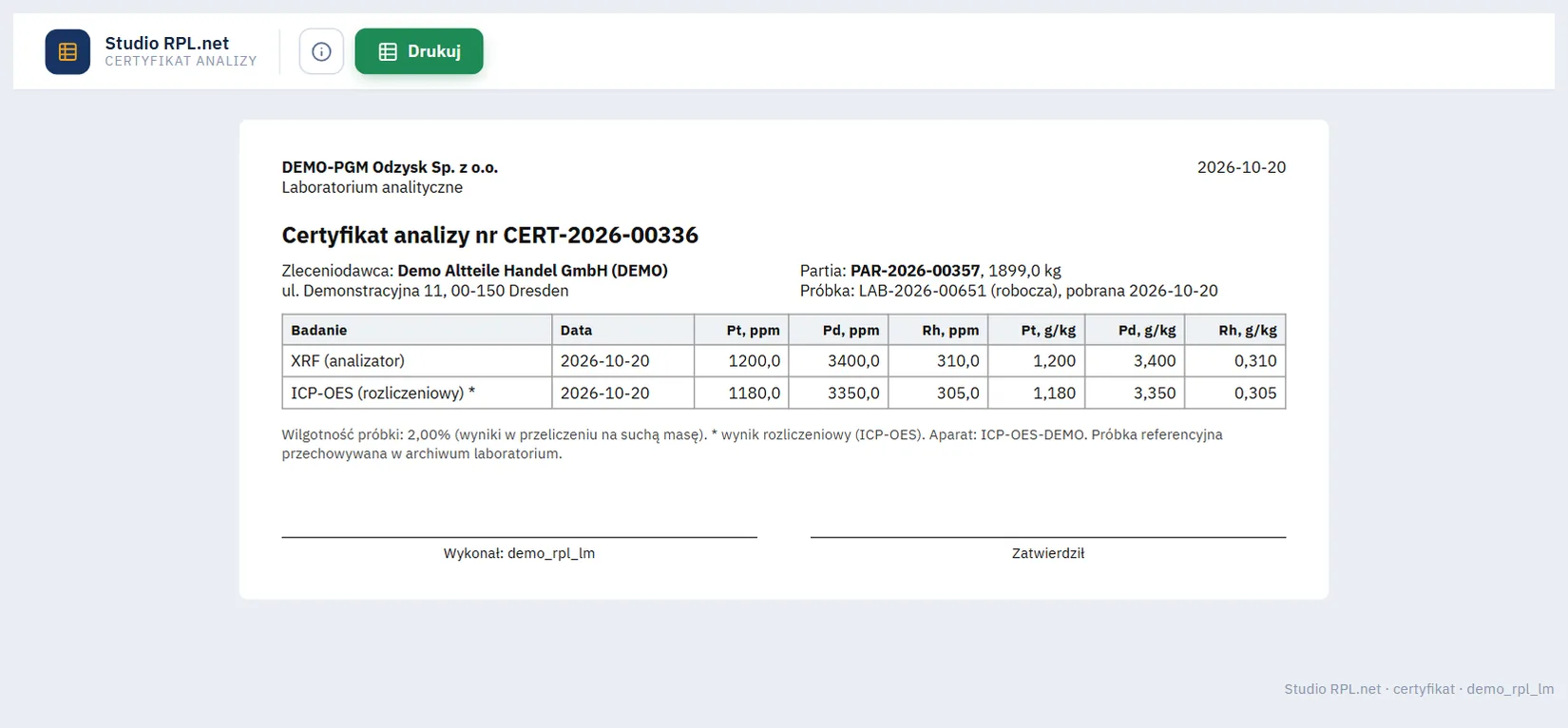This screenshot has height=728, width=1568.
Task: Select the client Demo Altteile Handel GmbH (DEMO)
Action: (x=532, y=271)
